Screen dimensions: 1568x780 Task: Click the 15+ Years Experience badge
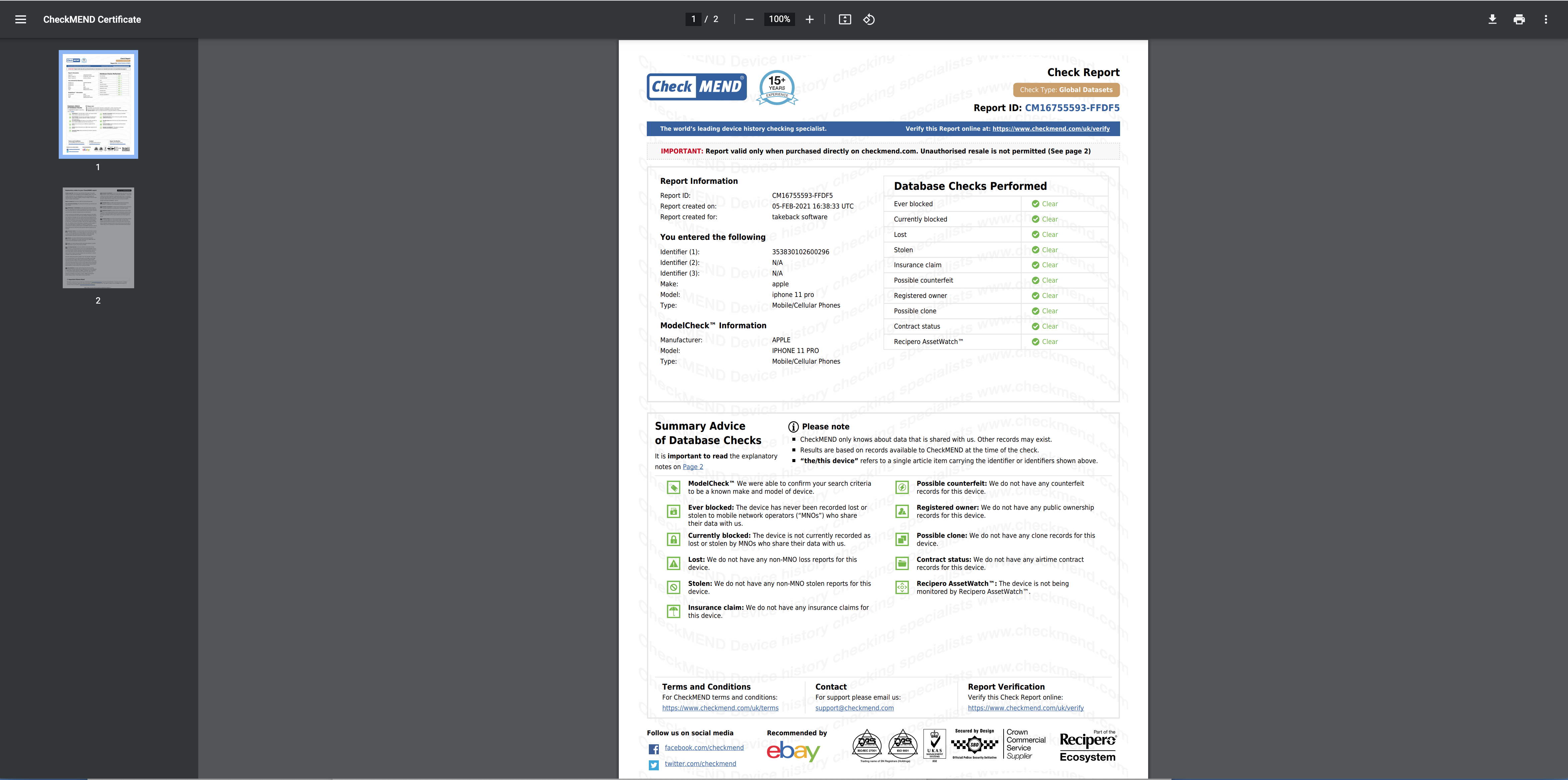[777, 88]
